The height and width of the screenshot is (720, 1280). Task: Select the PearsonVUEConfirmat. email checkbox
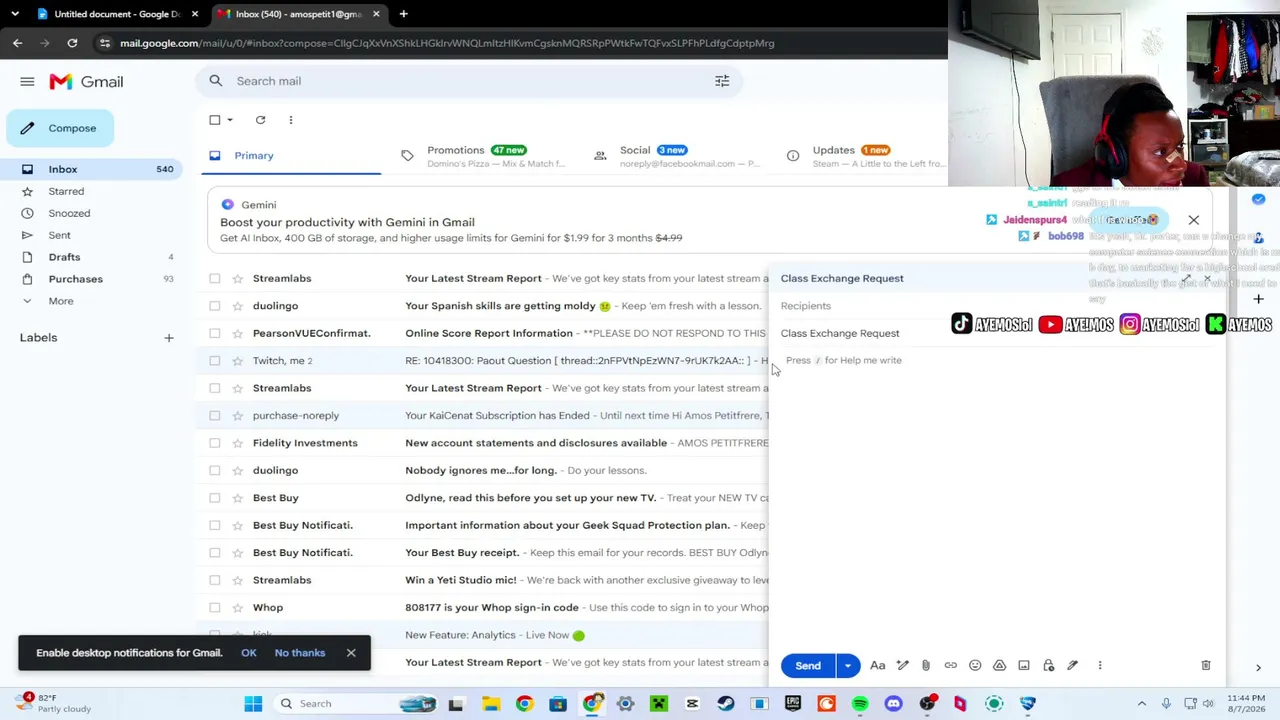pos(215,333)
